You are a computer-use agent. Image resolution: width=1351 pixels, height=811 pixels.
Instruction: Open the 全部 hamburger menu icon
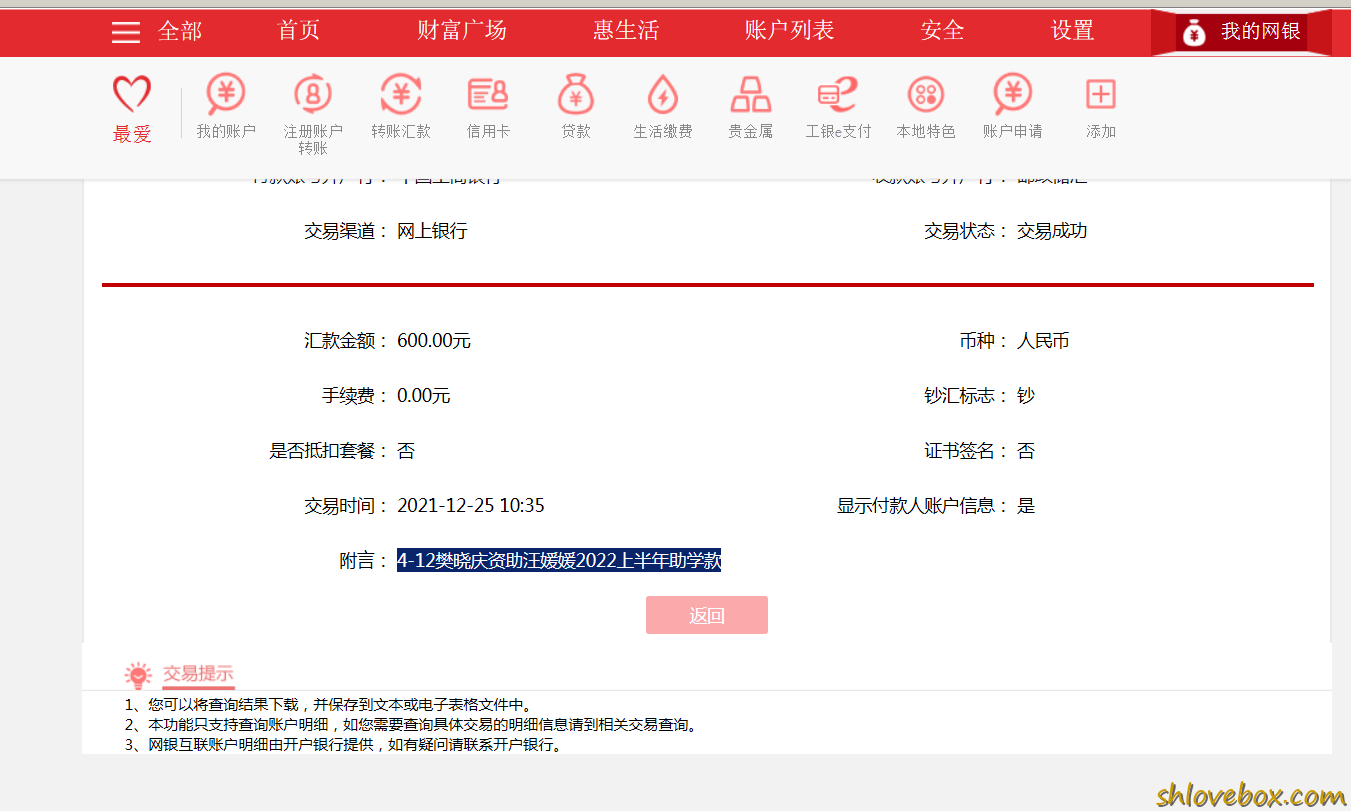[x=126, y=32]
